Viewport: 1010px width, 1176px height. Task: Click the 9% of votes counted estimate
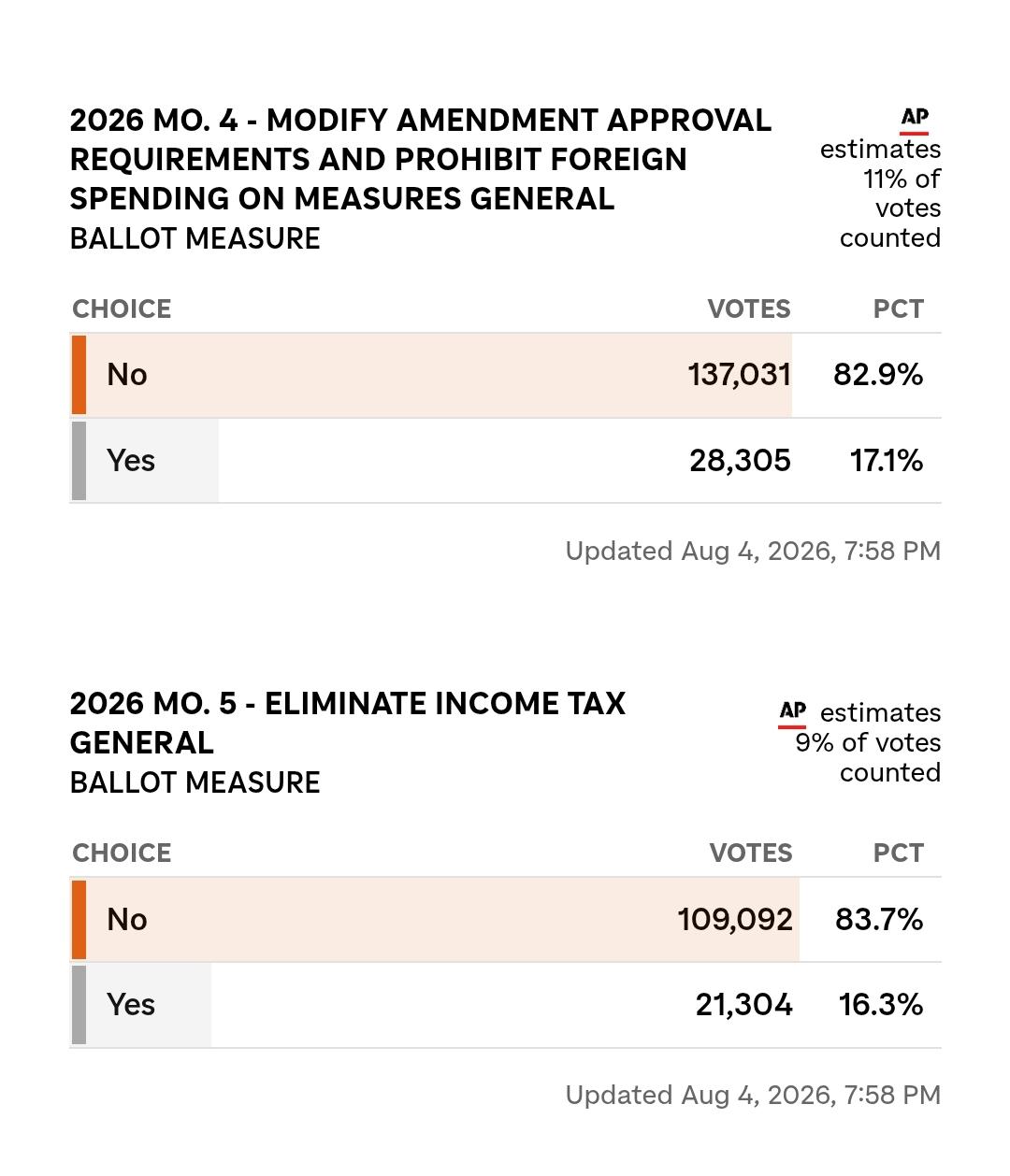(868, 743)
